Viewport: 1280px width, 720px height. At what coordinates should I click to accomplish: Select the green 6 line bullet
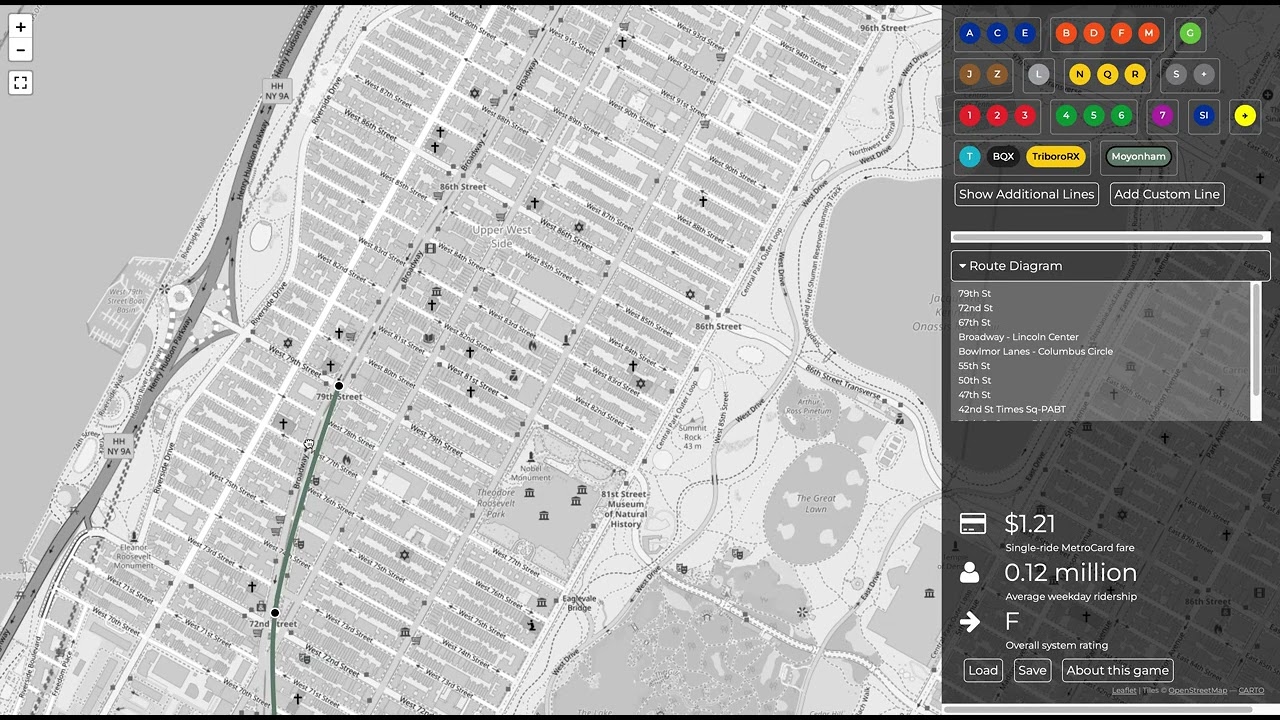[1121, 115]
